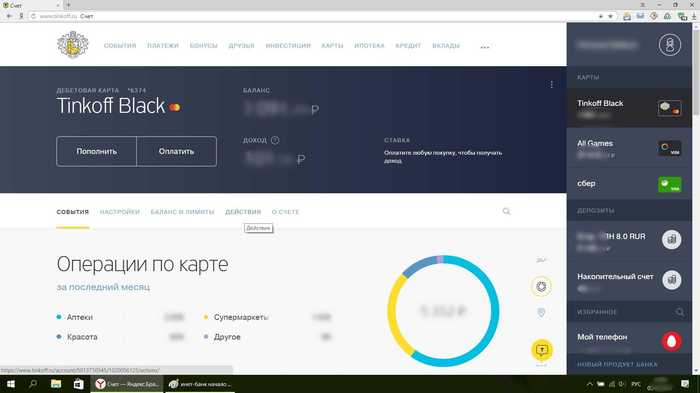Click the bookmark star in address bar

click(610, 16)
